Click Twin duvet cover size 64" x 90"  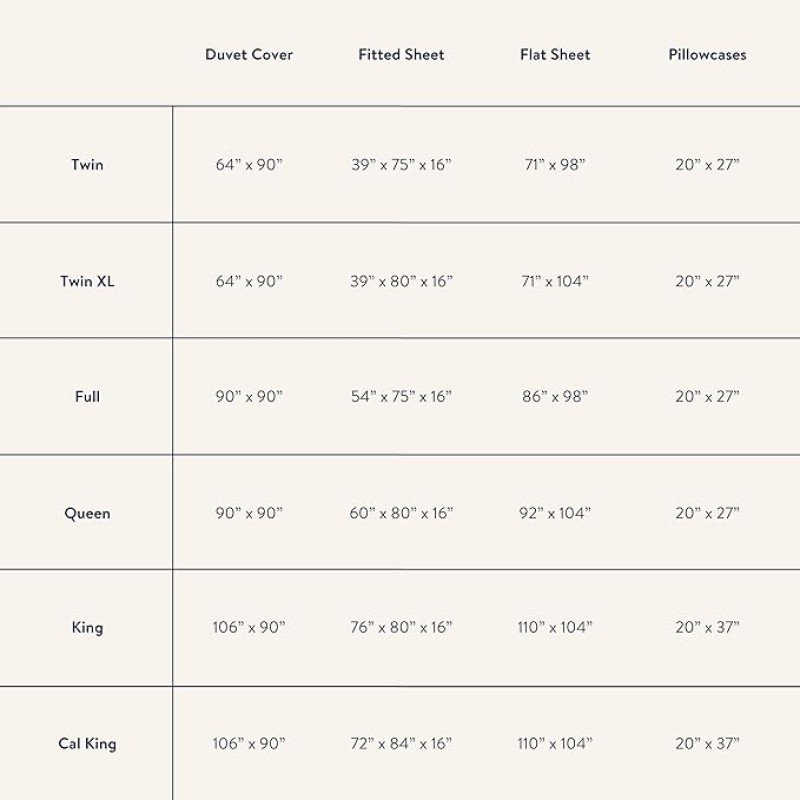coord(249,164)
